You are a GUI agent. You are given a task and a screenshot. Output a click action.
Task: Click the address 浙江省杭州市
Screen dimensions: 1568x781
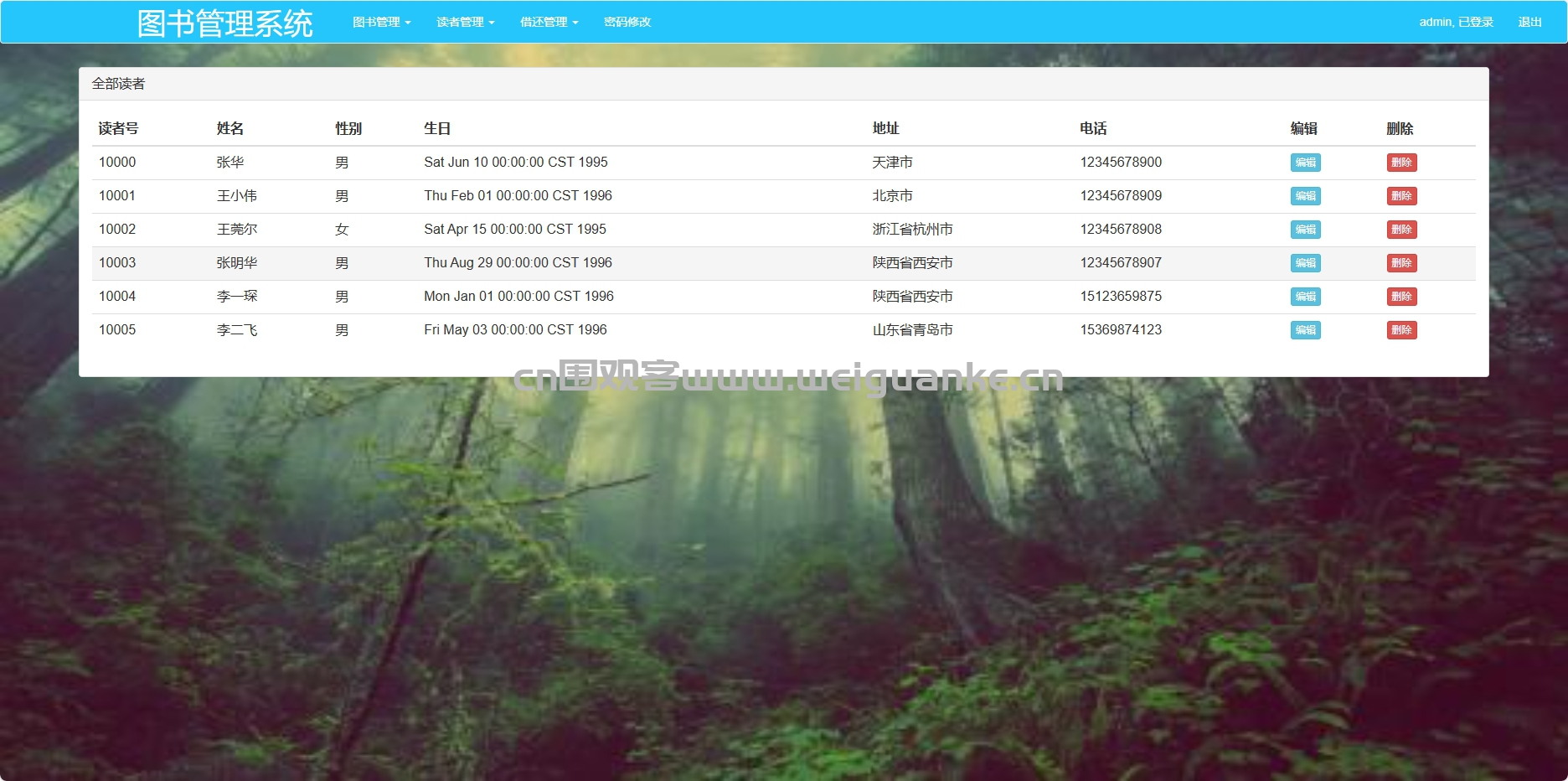pos(913,230)
